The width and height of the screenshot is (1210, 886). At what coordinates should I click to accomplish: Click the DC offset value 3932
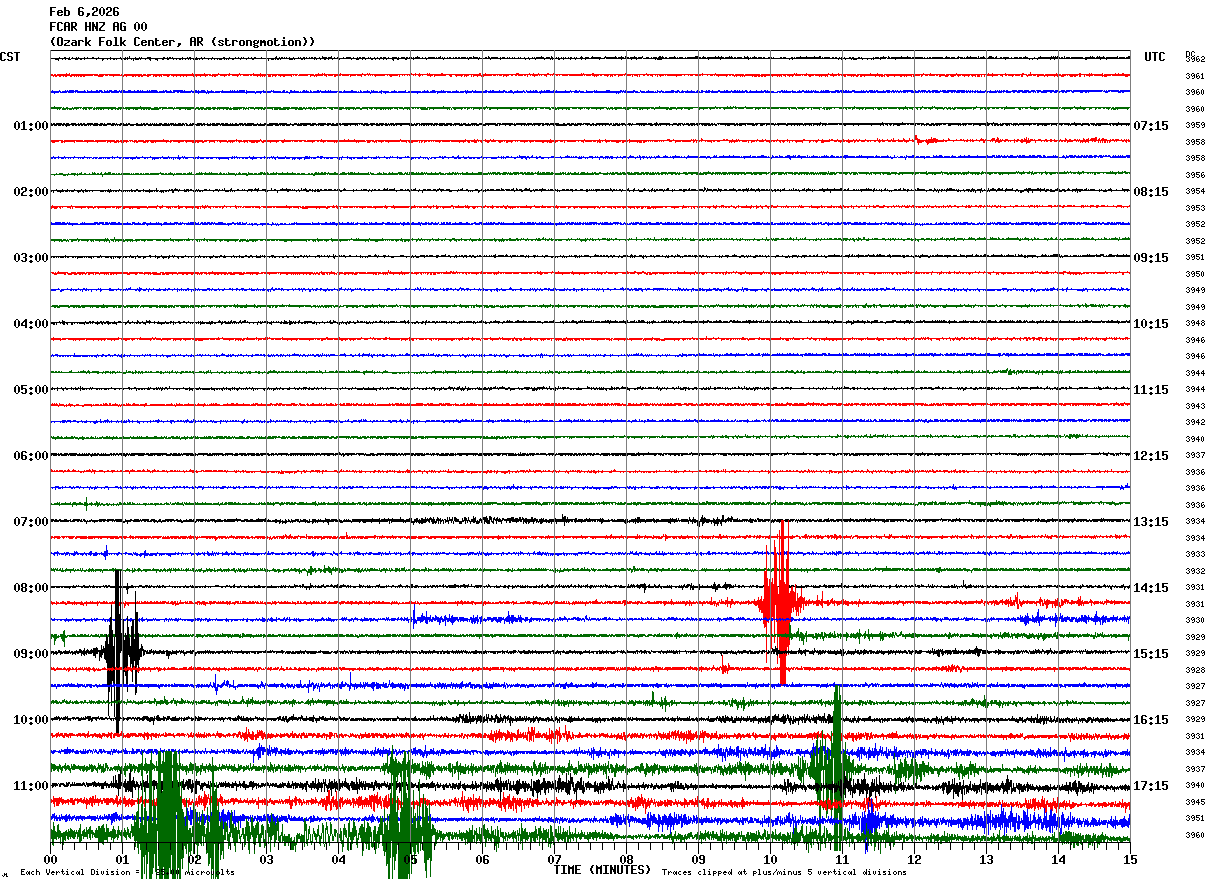coord(1195,571)
